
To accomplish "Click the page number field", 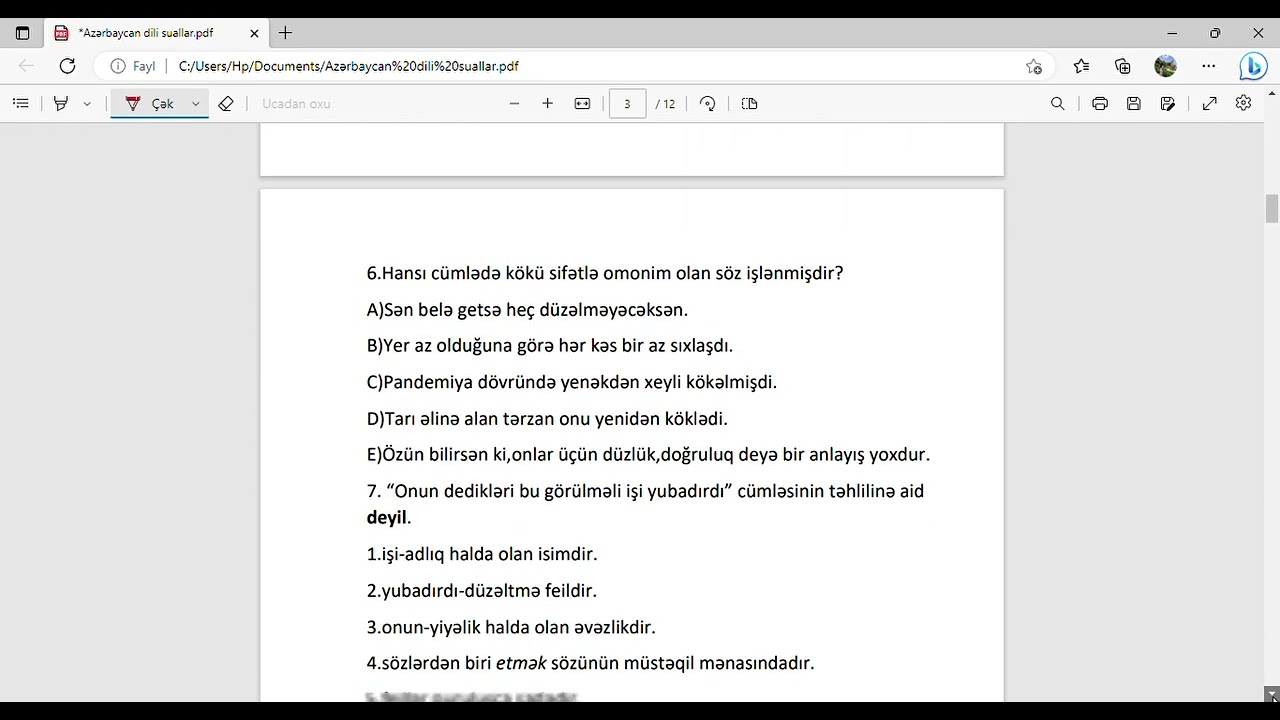I will click(x=627, y=103).
